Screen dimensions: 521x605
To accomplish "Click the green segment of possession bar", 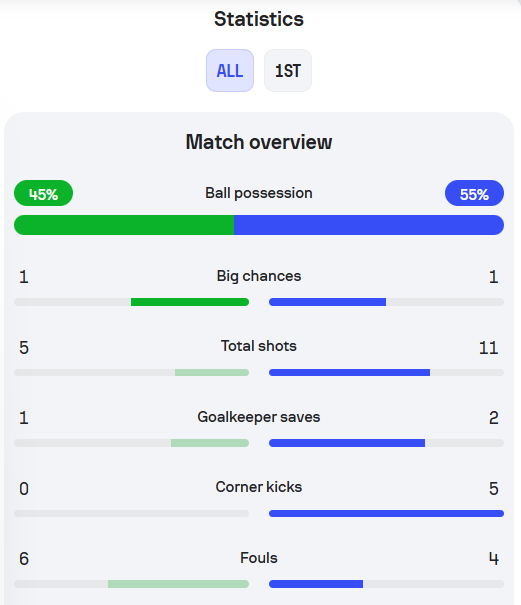I will tap(124, 225).
